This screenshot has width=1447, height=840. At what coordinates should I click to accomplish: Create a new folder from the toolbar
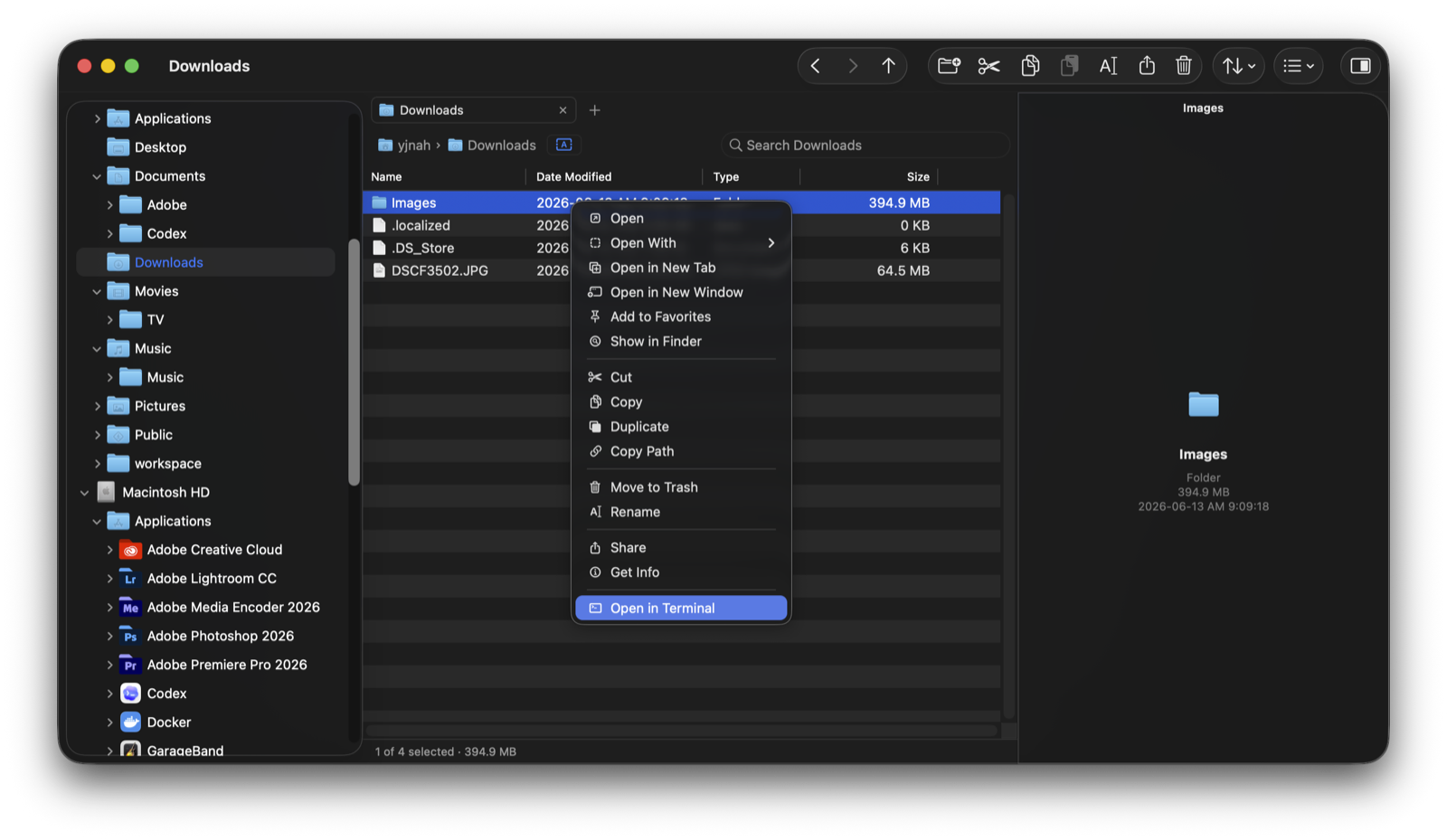click(949, 66)
